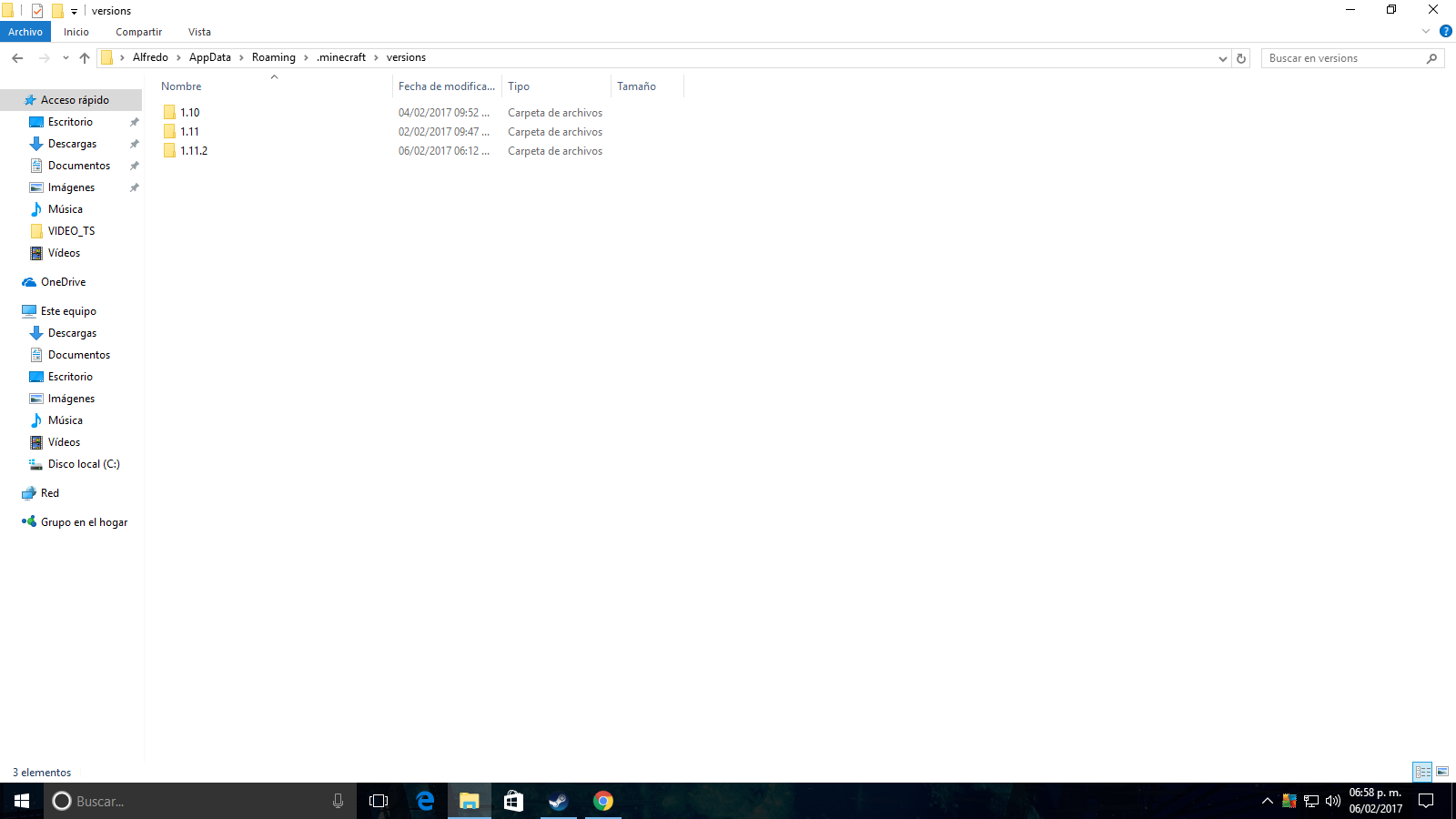
Task: Expand the chevron after Roaming in path
Action: [x=306, y=58]
